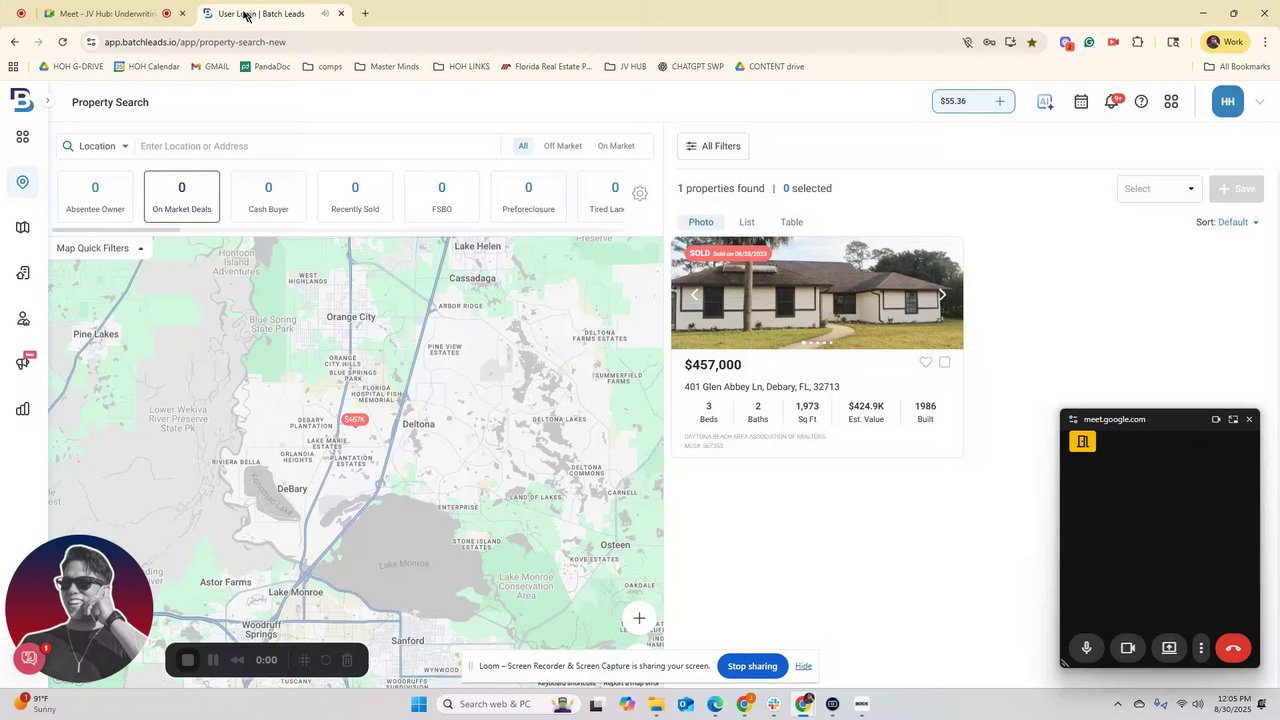Open more options in Meet mini window

point(1201,648)
